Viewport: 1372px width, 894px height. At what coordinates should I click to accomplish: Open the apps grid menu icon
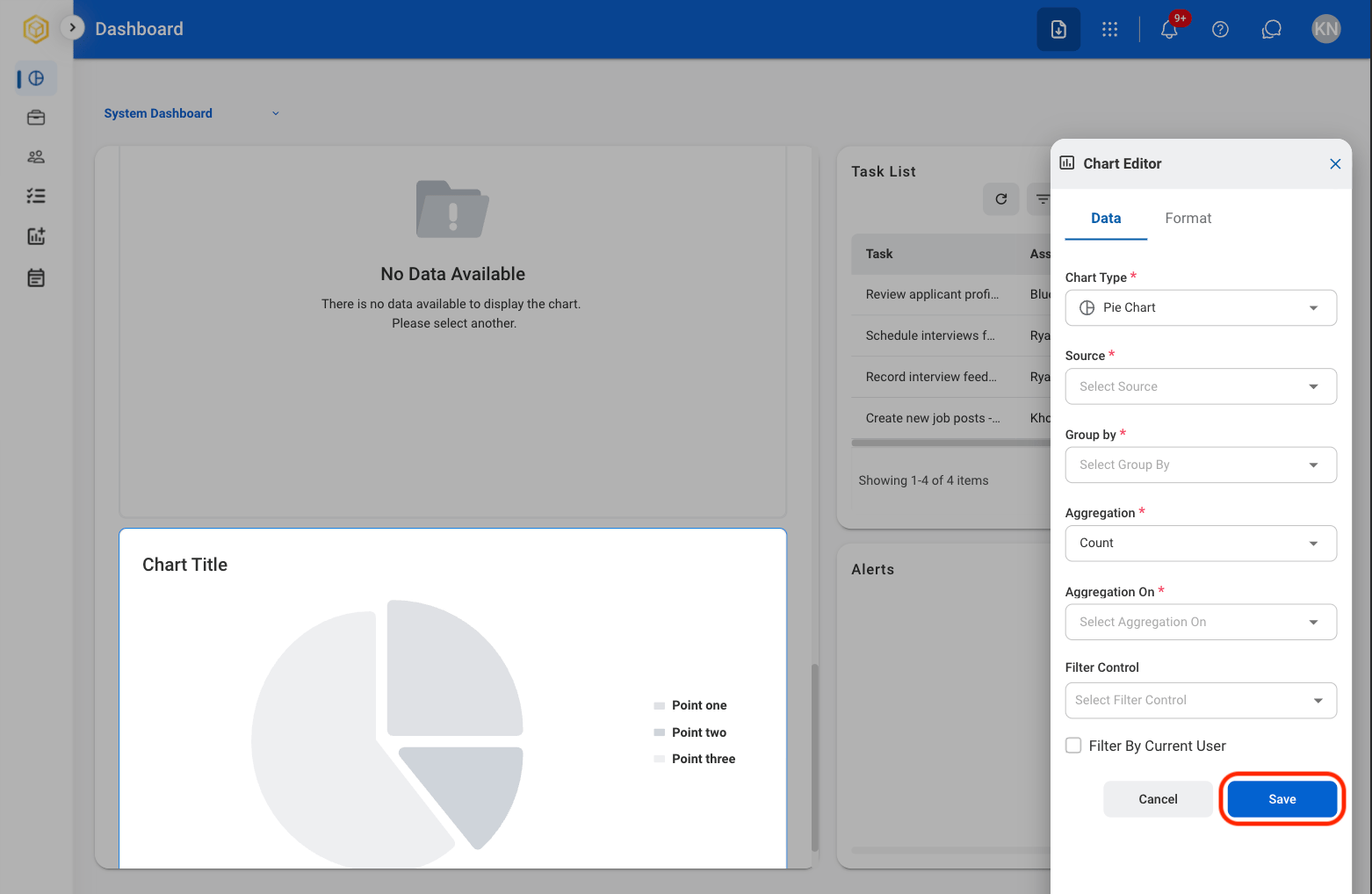tap(1110, 30)
